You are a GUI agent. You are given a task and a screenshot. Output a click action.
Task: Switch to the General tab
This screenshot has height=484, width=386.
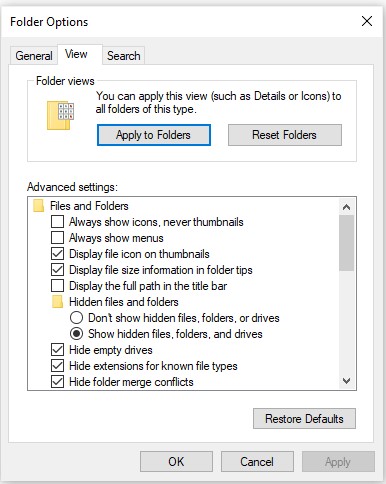pos(34,56)
